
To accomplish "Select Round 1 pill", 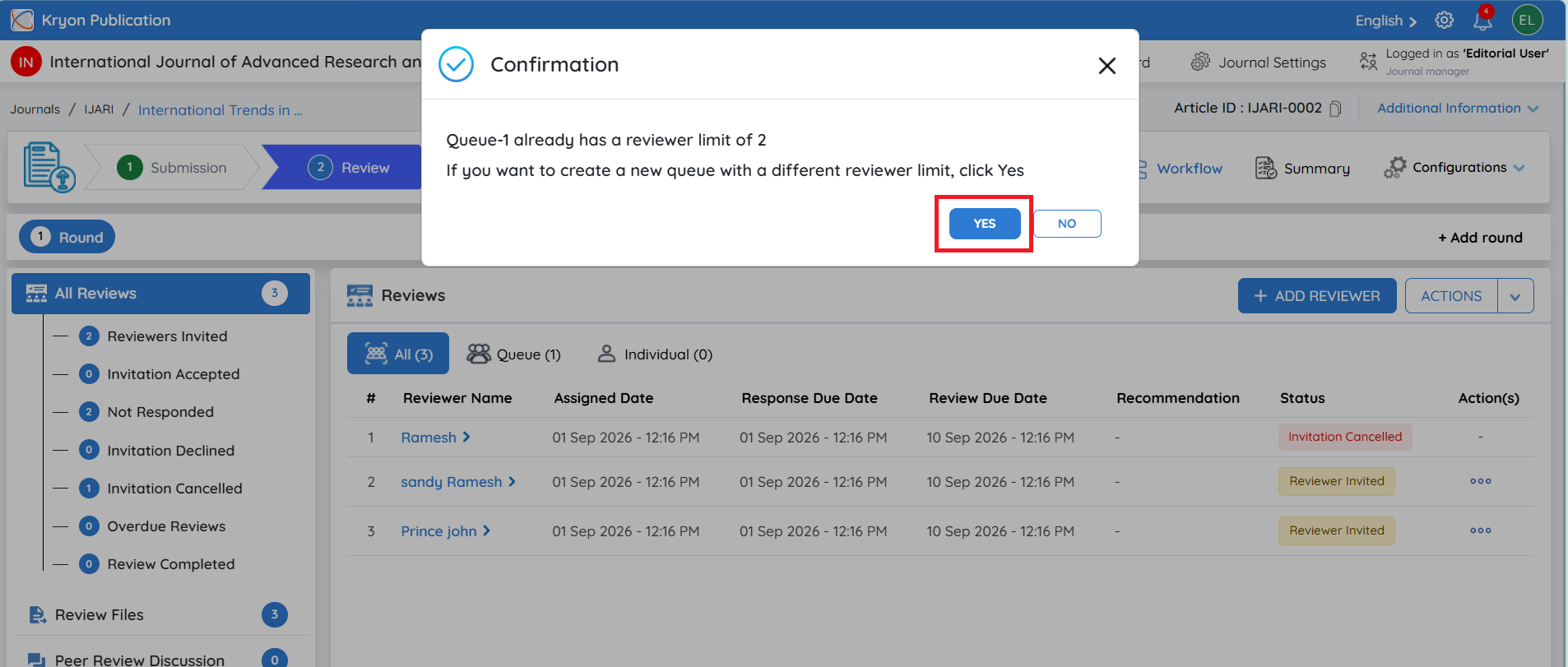I will pos(67,237).
